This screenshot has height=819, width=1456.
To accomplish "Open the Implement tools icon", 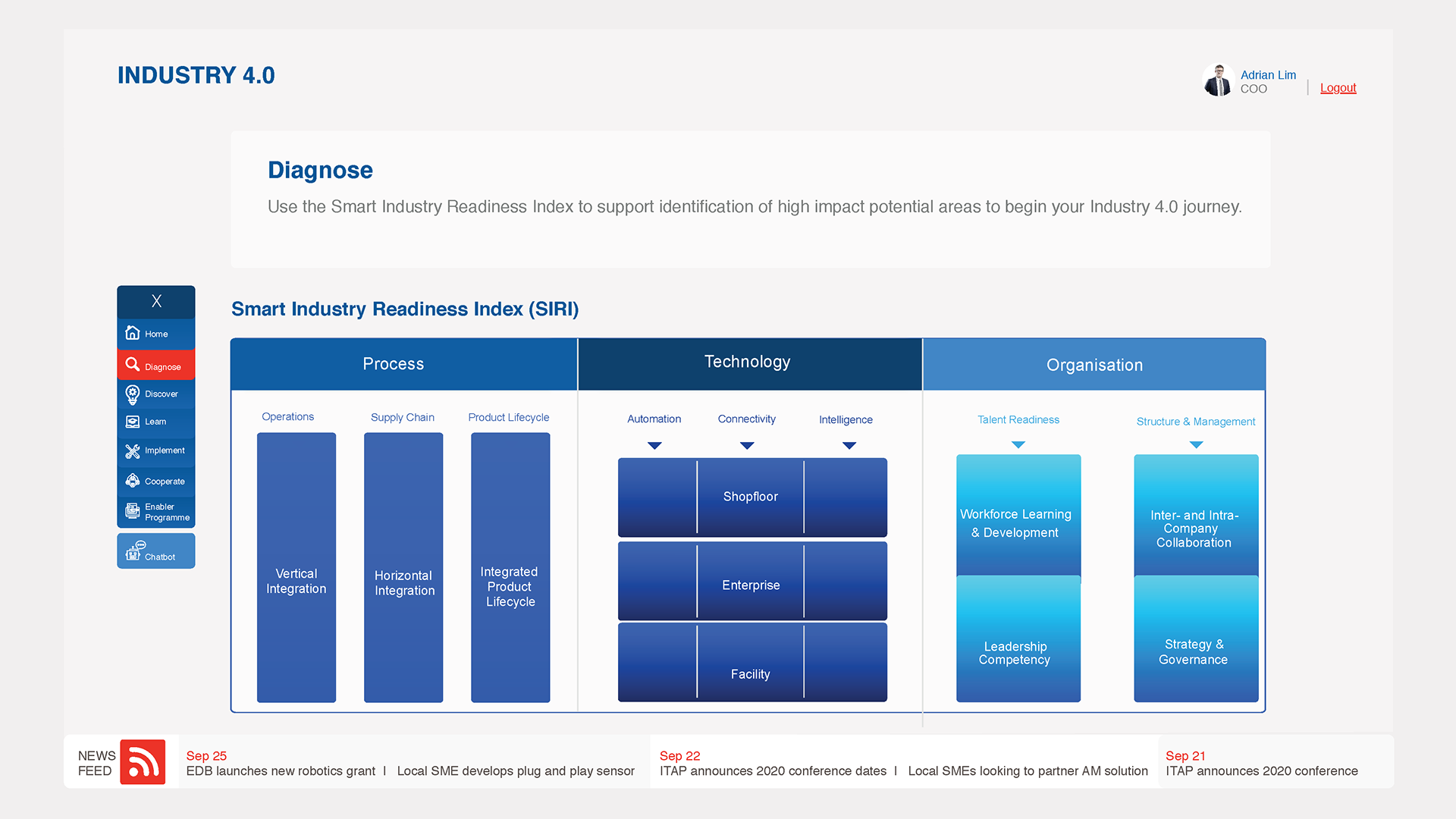I will click(x=133, y=451).
